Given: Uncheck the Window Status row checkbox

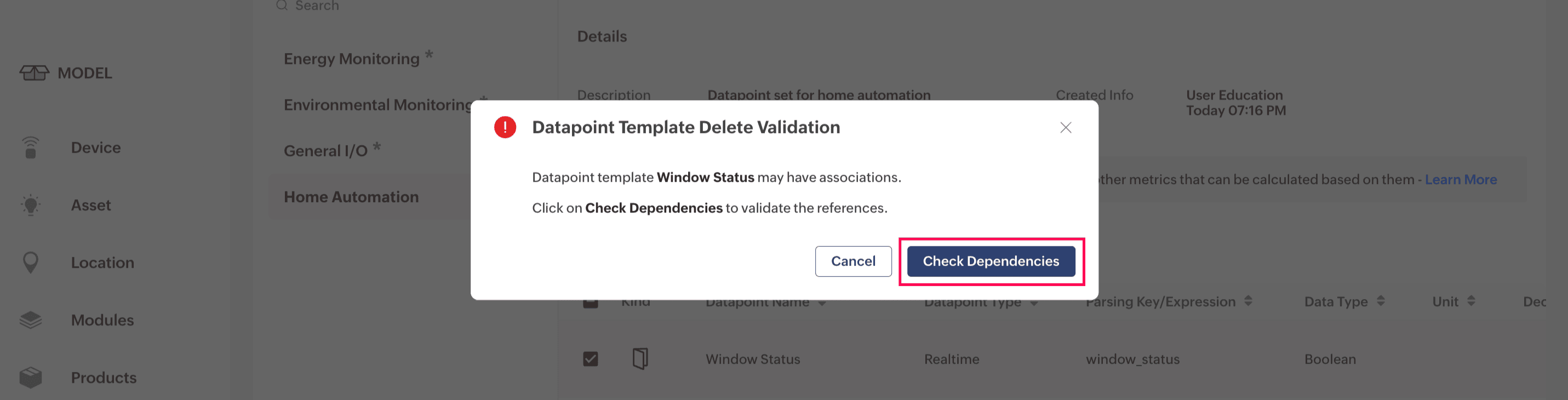Looking at the screenshot, I should (x=590, y=358).
